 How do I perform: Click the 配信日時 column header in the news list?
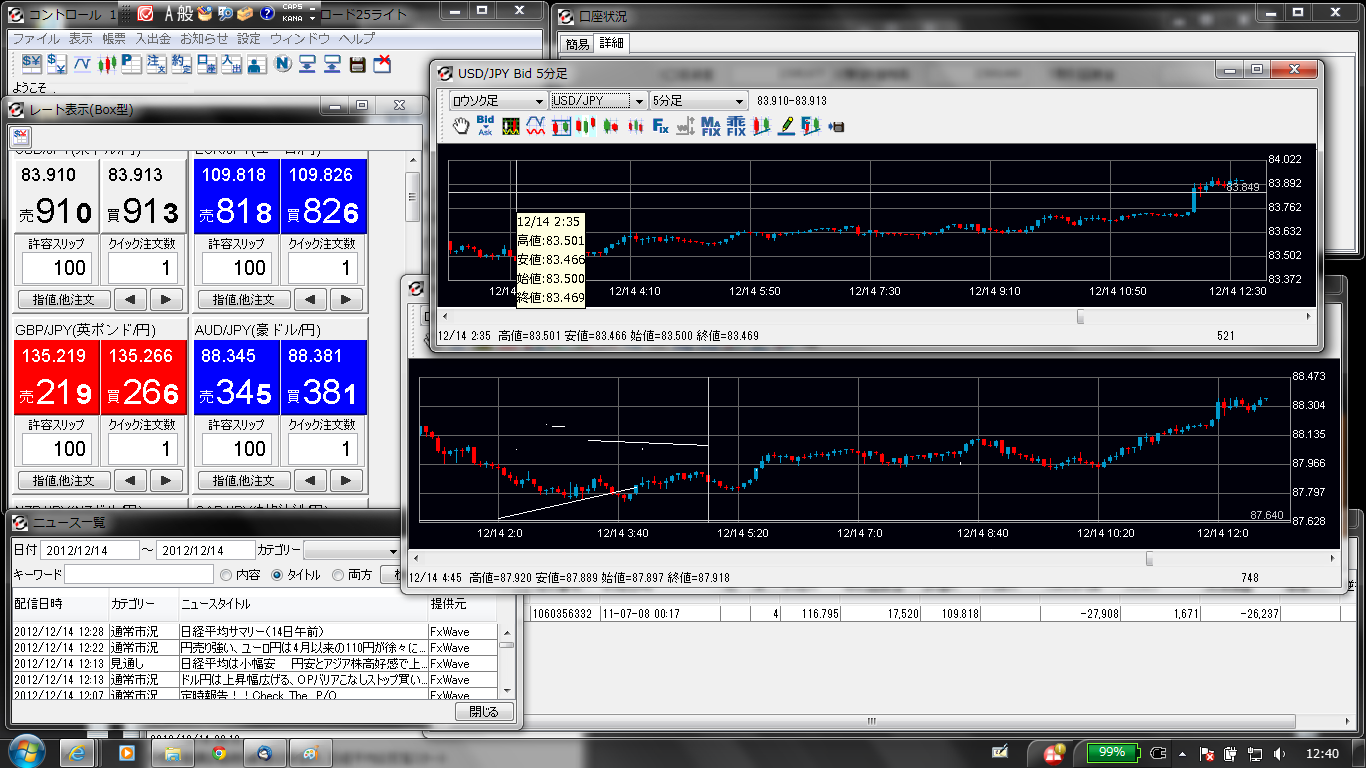click(59, 604)
